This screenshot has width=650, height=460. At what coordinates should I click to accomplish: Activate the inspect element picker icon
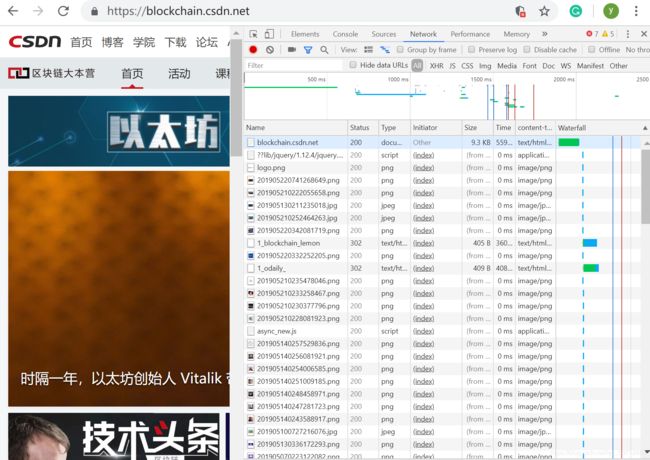click(x=253, y=34)
